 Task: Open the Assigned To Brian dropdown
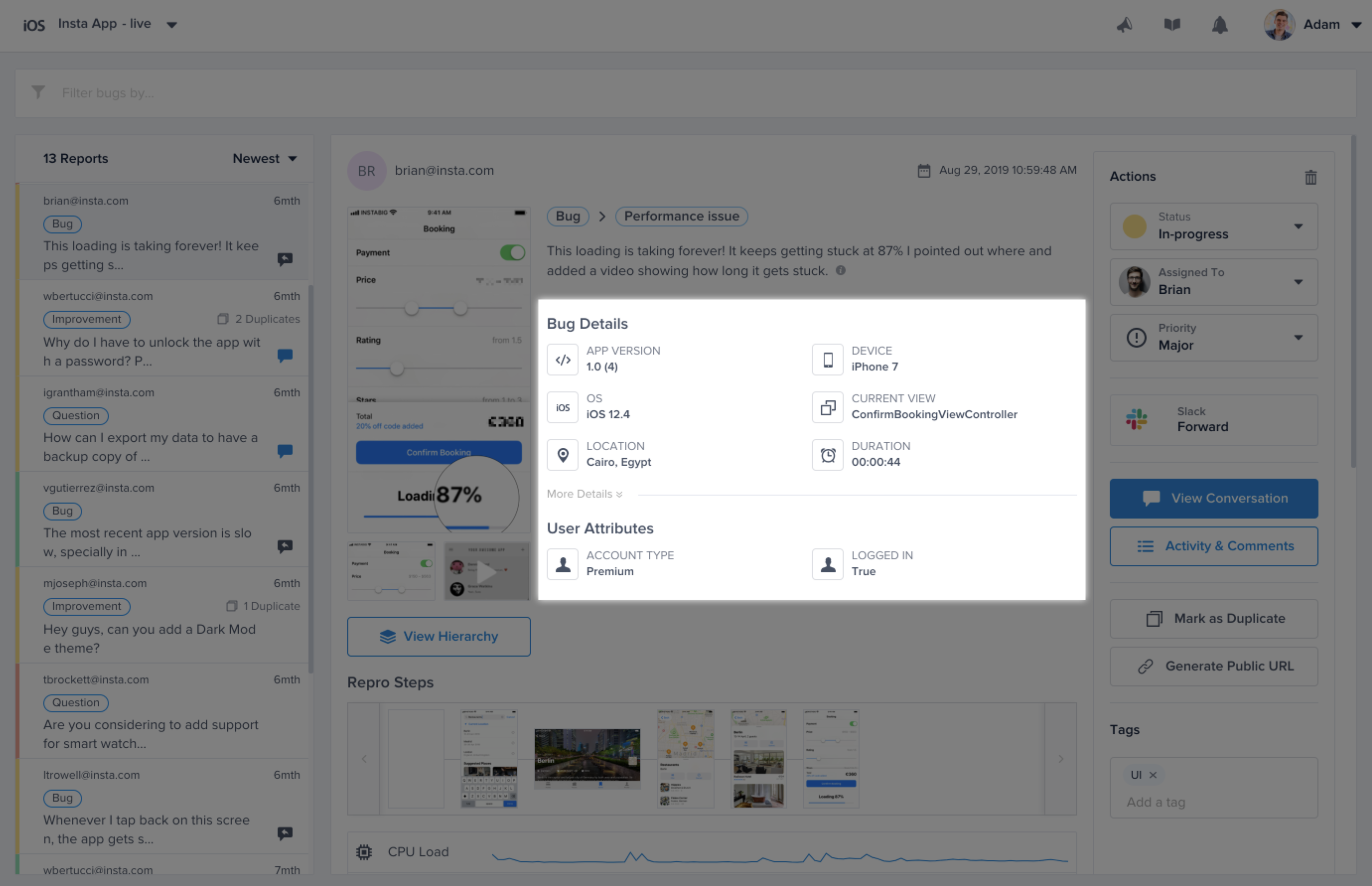[1213, 282]
